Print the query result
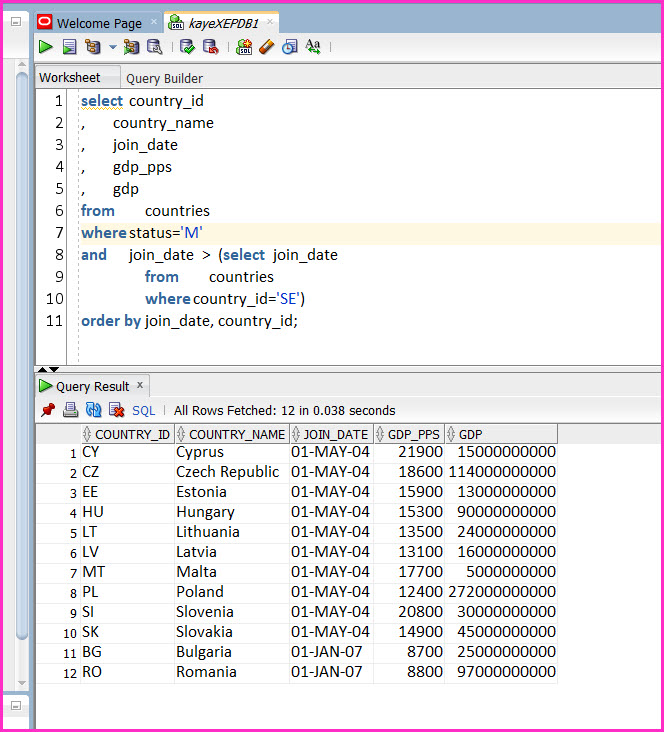This screenshot has width=664, height=732. pyautogui.click(x=71, y=410)
